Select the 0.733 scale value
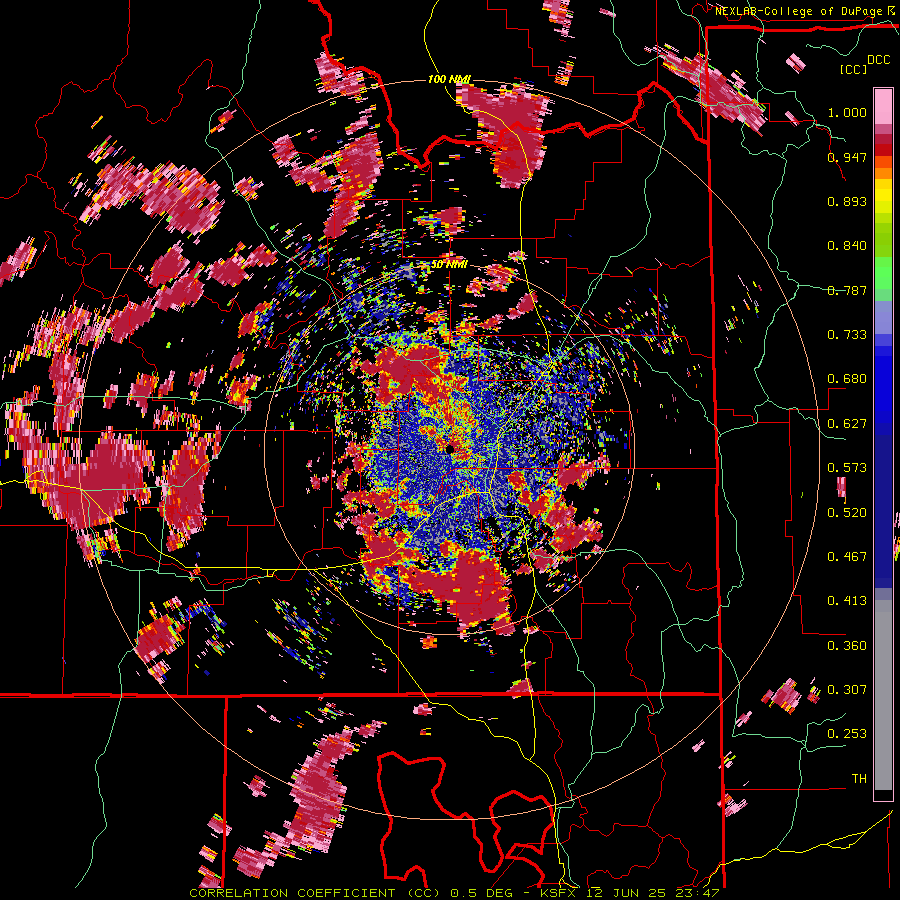The height and width of the screenshot is (900, 900). pyautogui.click(x=847, y=335)
